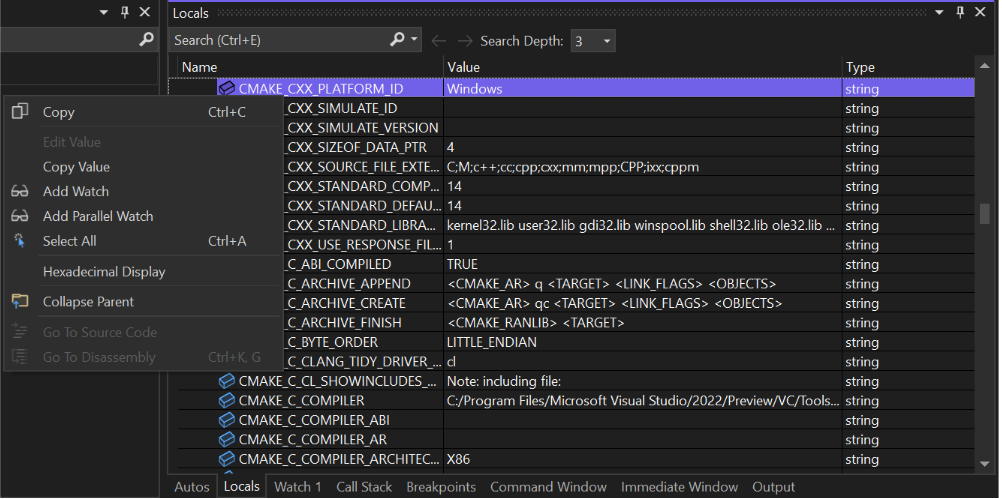Expand the search options dropdown beside magnifier
The height and width of the screenshot is (499, 1002).
[x=415, y=40]
